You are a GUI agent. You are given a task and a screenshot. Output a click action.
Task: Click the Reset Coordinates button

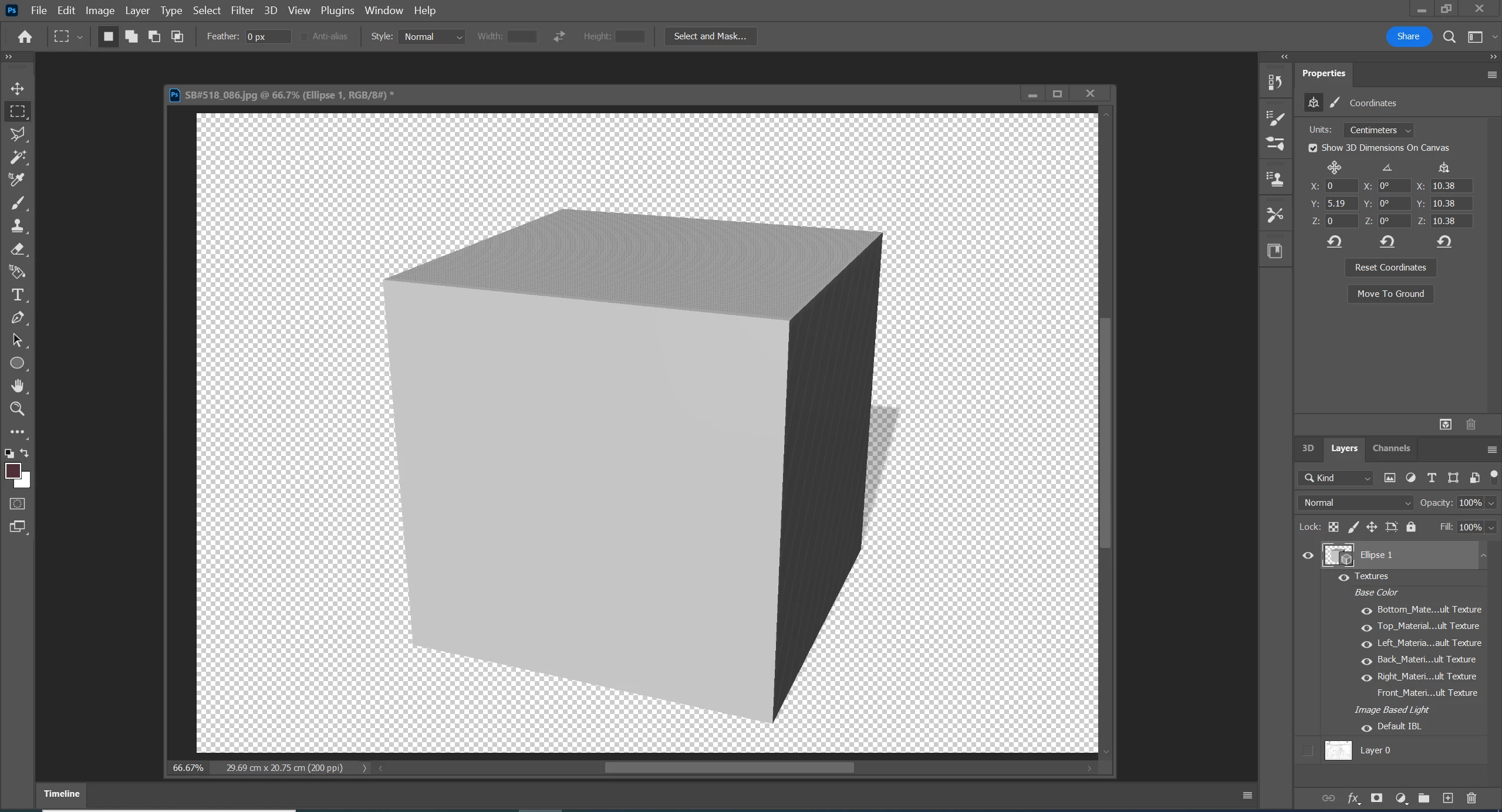point(1390,268)
